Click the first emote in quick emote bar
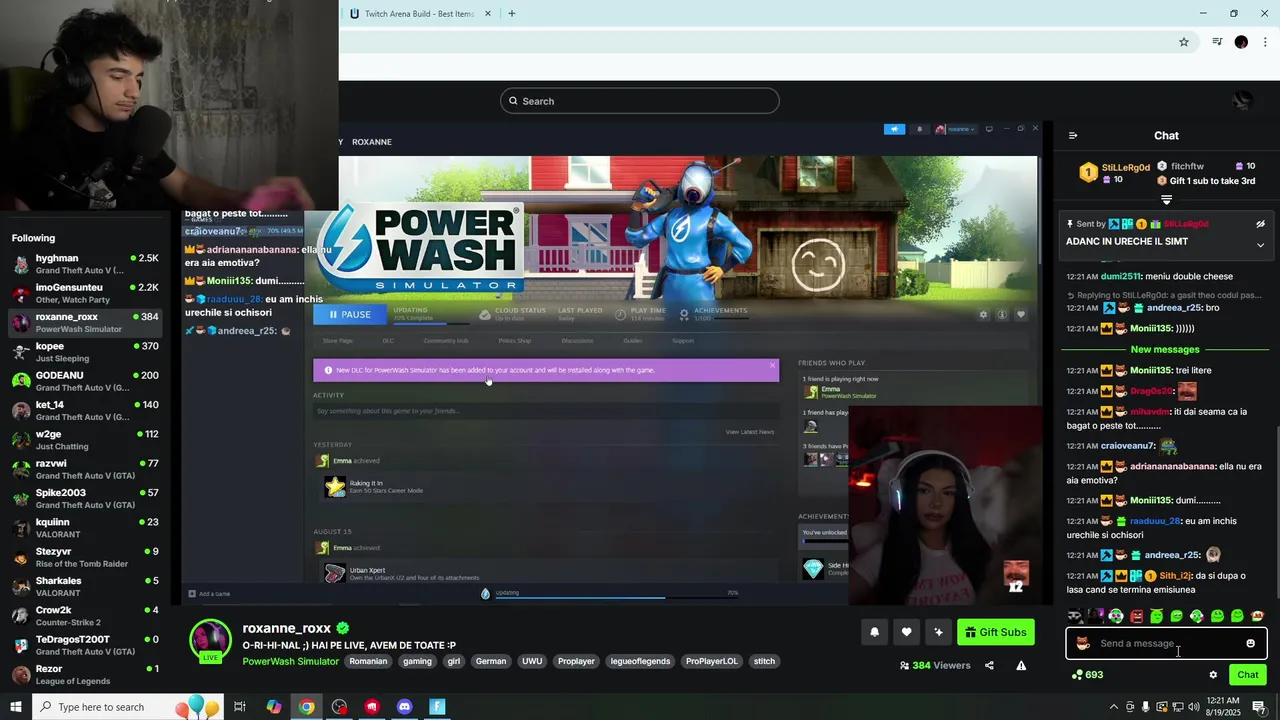 click(x=1075, y=616)
